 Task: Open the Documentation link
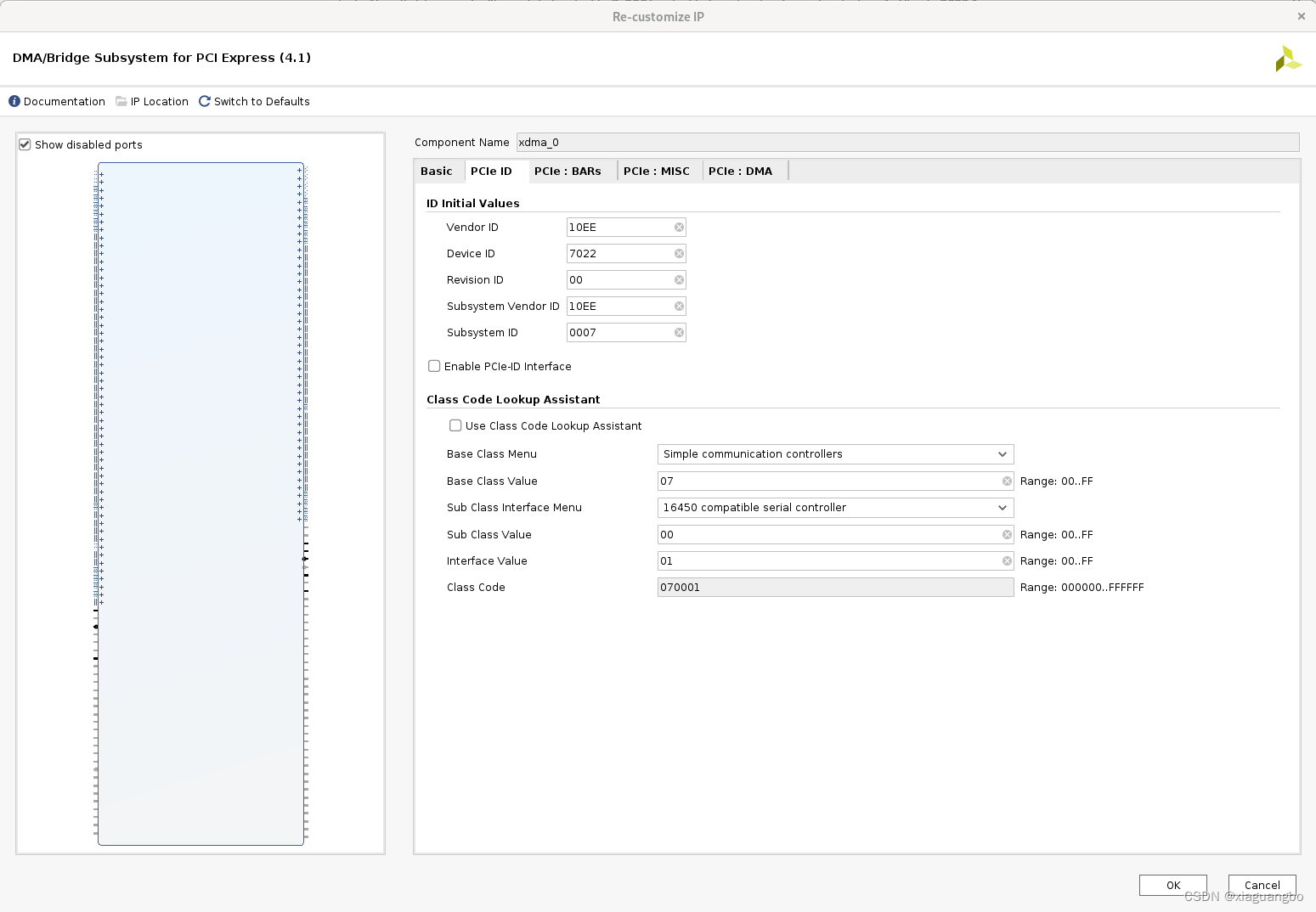pos(65,101)
